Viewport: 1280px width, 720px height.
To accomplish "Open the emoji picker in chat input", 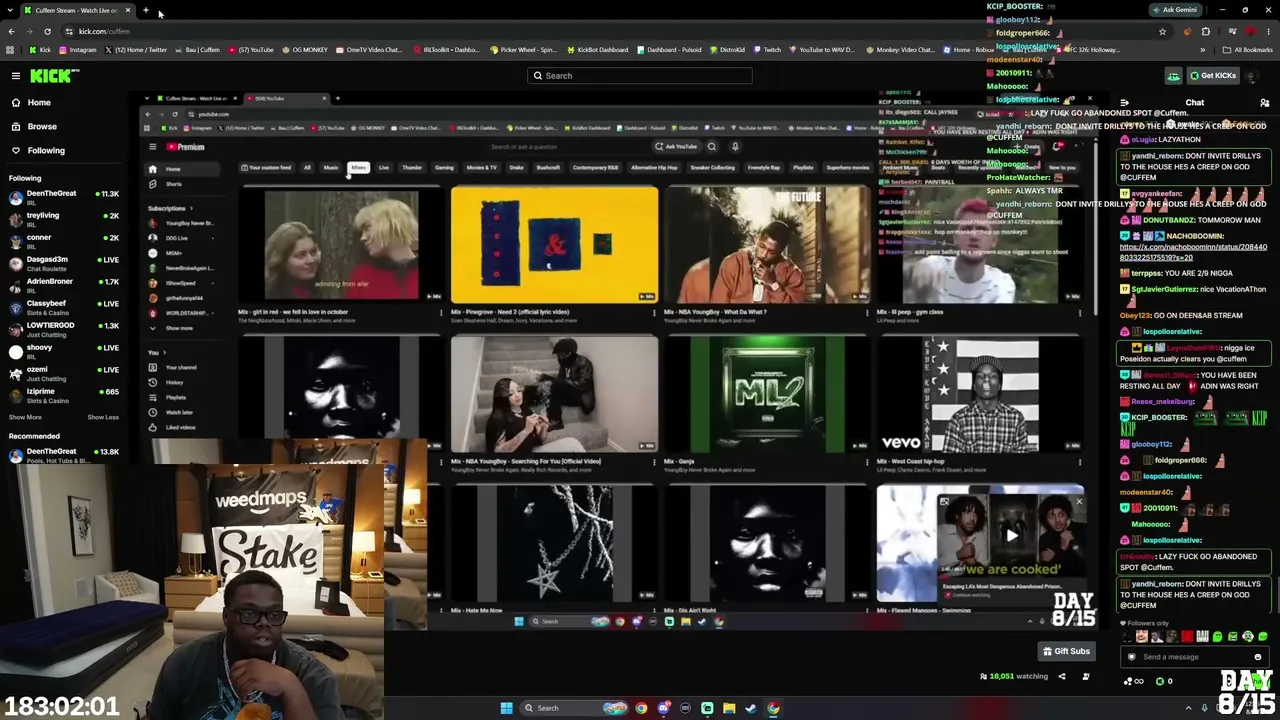I will tap(1258, 657).
